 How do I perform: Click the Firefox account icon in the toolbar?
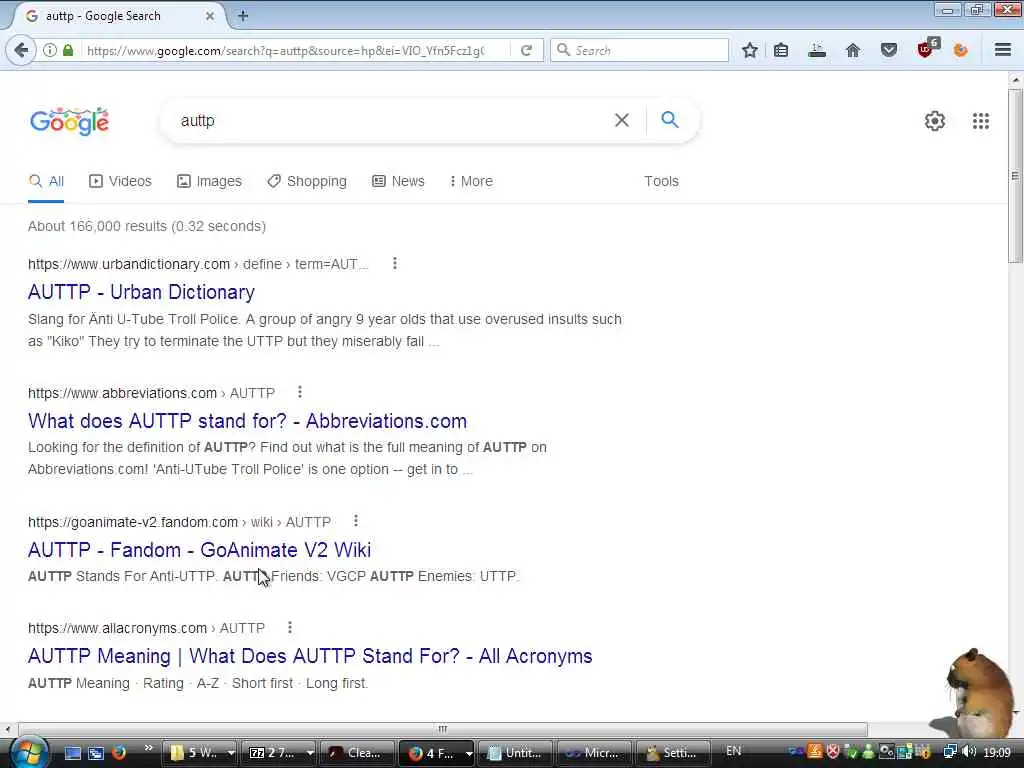tap(961, 50)
